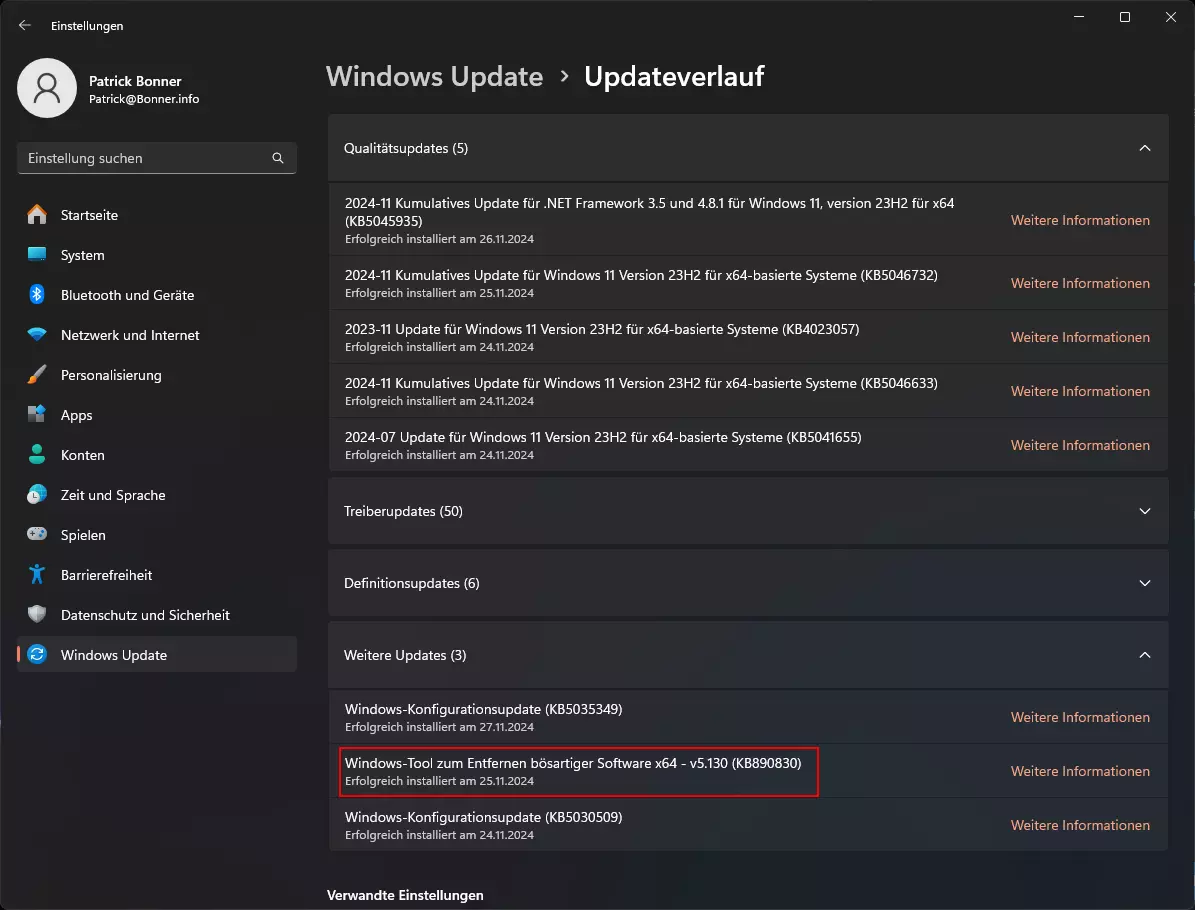The width and height of the screenshot is (1195, 910).
Task: Select Windows-Konfigurationsupdate (KB5035349) entry
Action: tap(748, 717)
